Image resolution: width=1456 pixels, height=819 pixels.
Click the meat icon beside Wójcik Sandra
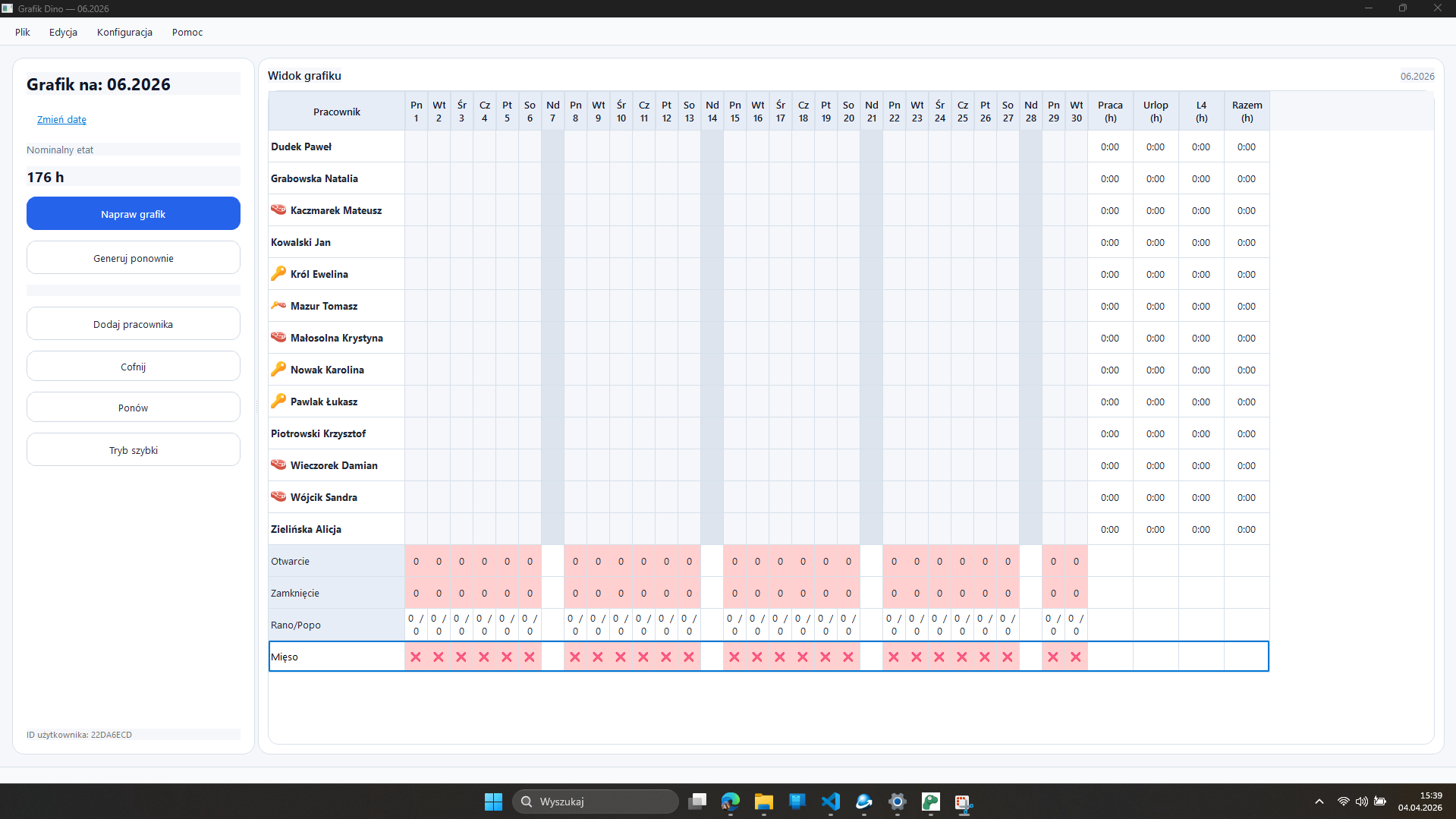point(278,496)
